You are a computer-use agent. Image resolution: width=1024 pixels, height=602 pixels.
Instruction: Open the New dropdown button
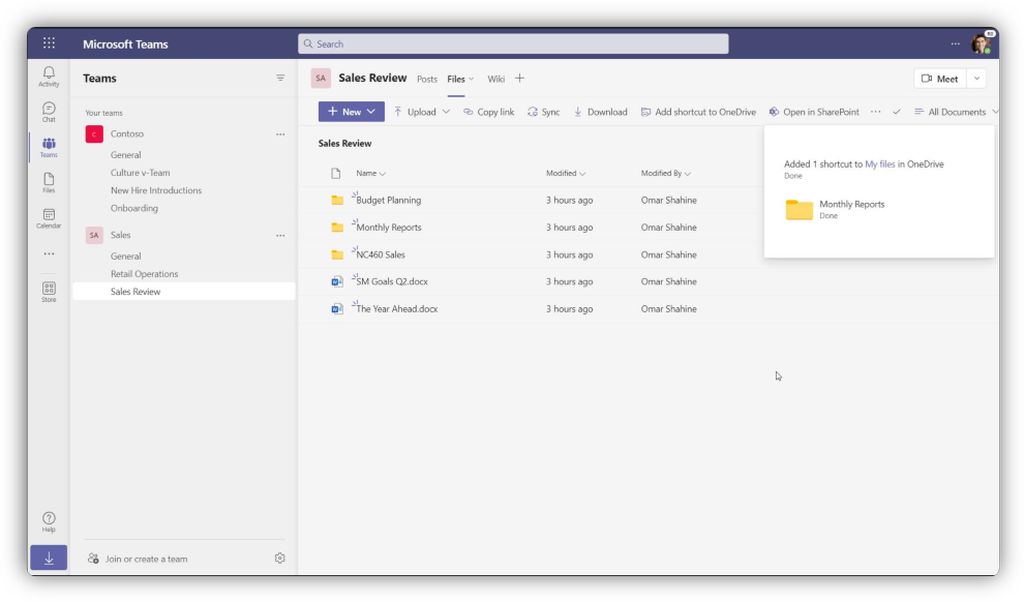point(351,112)
